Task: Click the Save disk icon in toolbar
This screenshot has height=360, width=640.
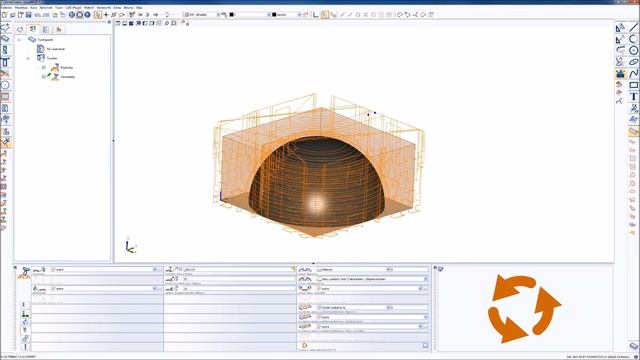Action: pyautogui.click(x=29, y=15)
